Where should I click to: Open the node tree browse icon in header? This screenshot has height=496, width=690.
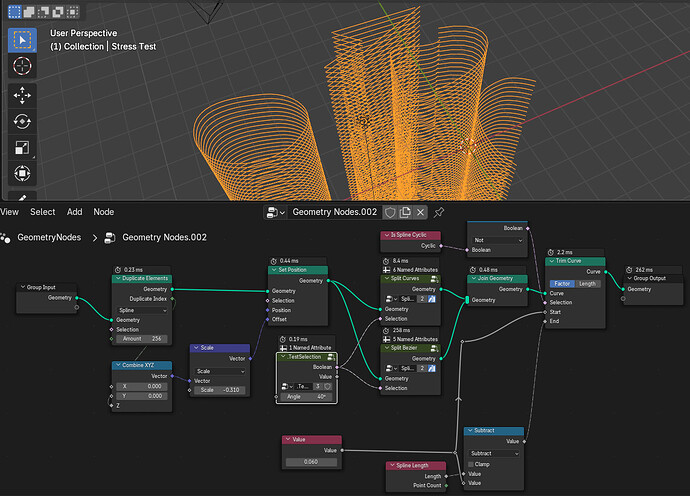(276, 213)
